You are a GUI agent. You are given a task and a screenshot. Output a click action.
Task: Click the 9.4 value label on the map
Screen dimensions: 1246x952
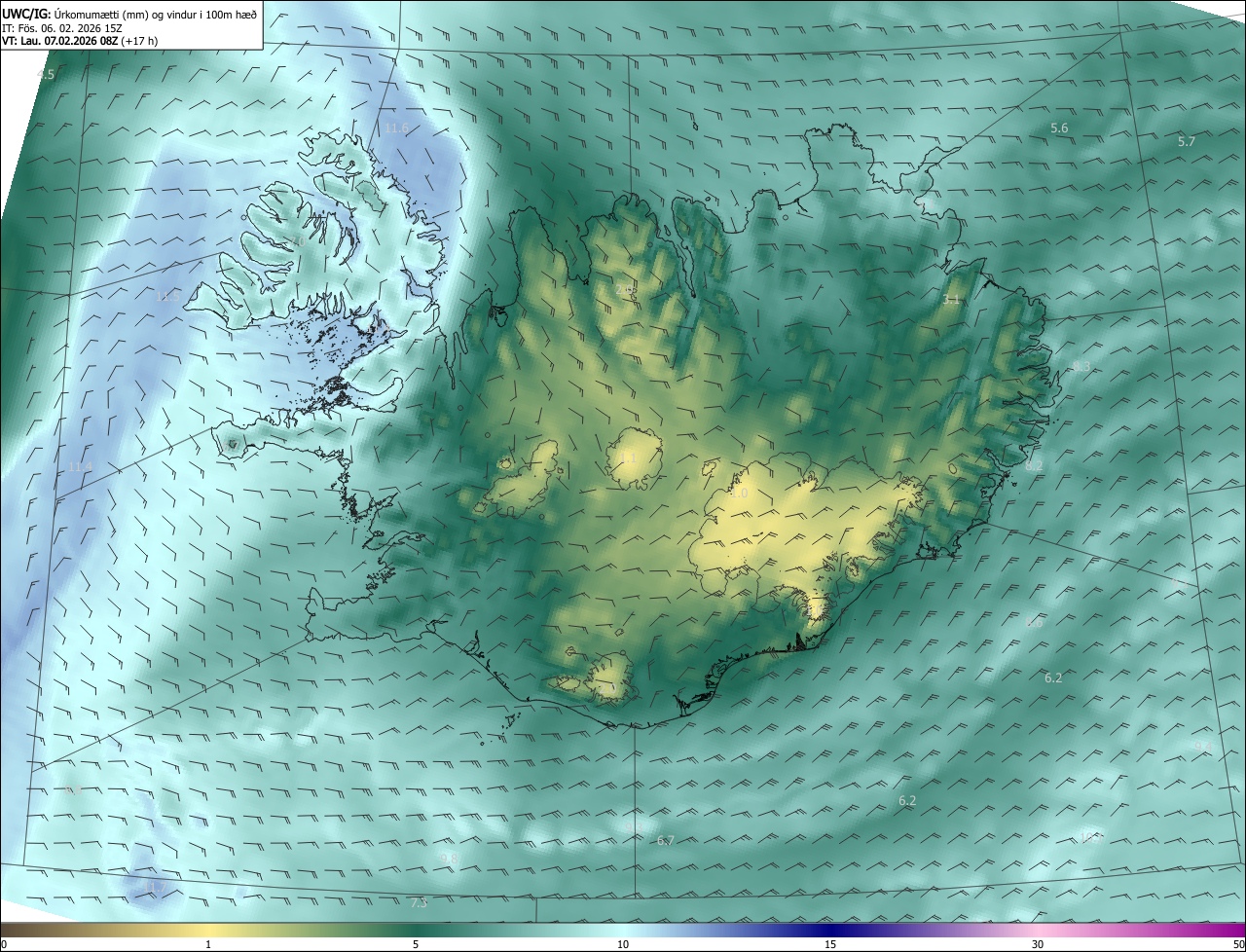click(1203, 747)
